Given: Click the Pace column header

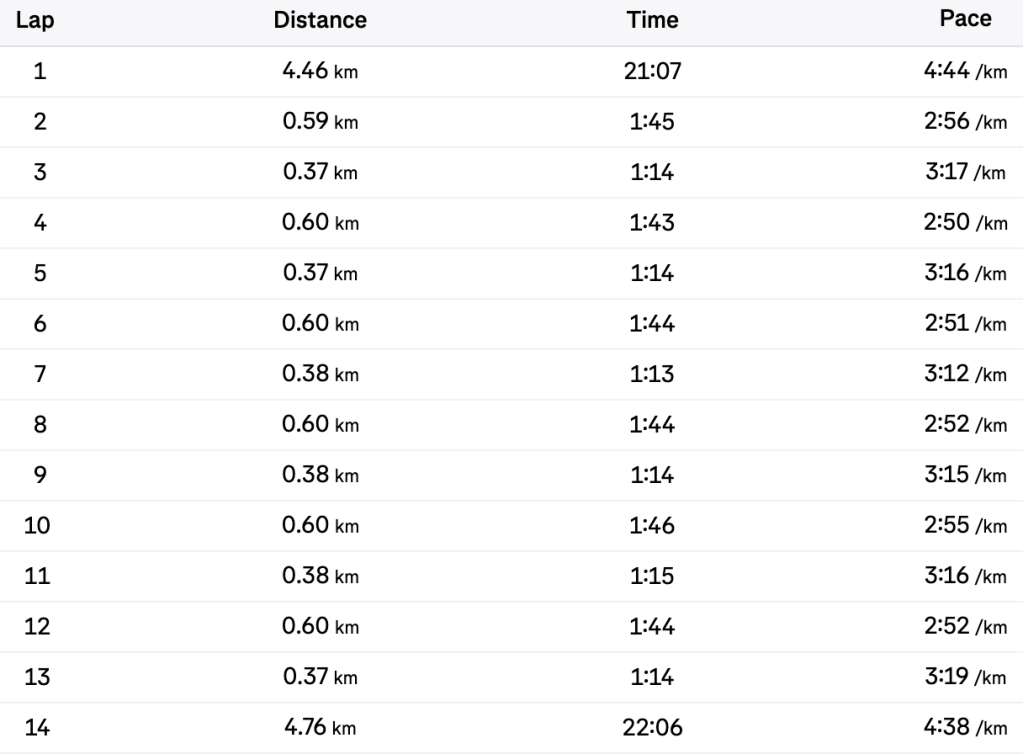Looking at the screenshot, I should coord(966,19).
